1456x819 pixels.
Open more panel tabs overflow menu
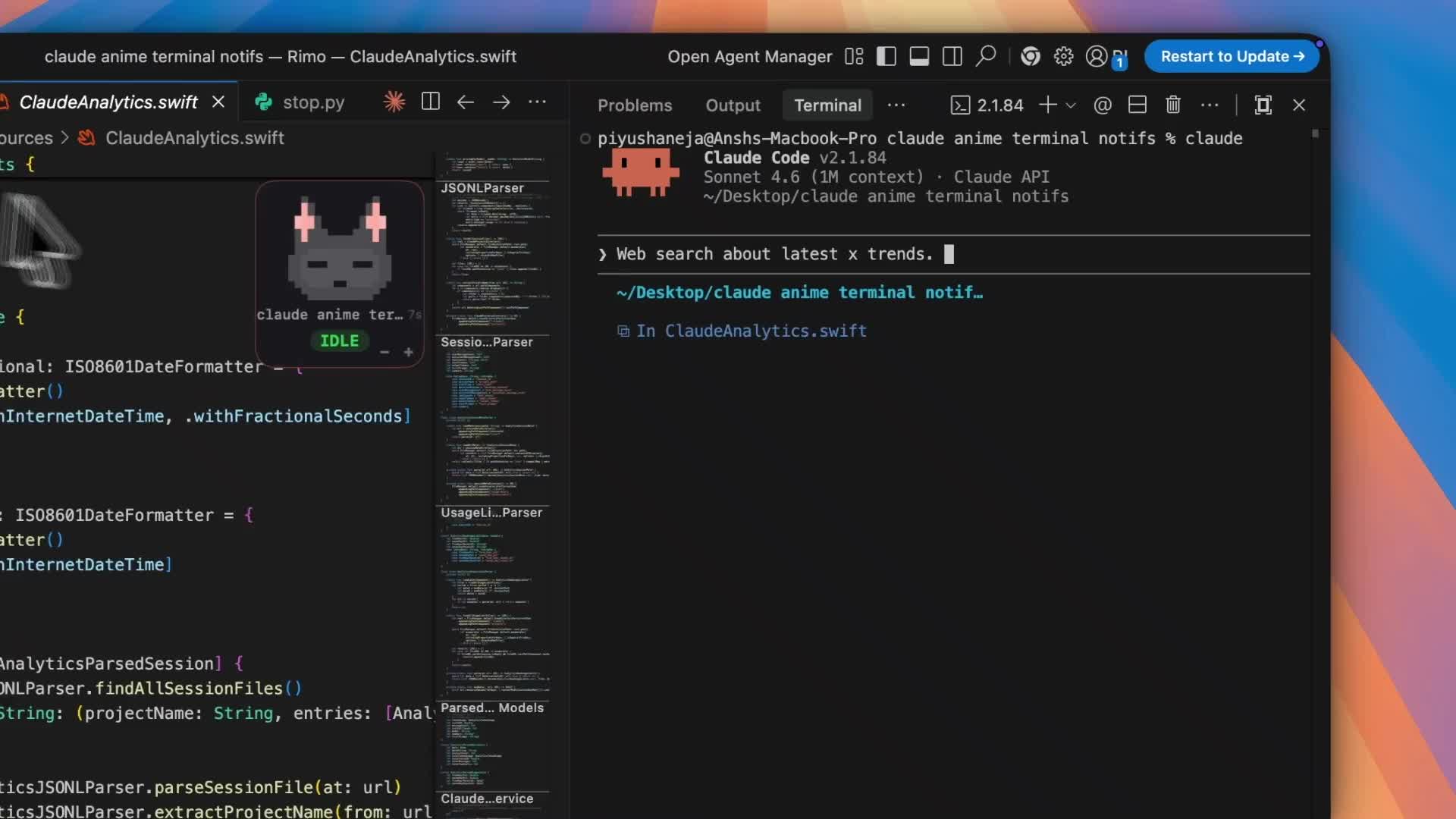click(896, 105)
